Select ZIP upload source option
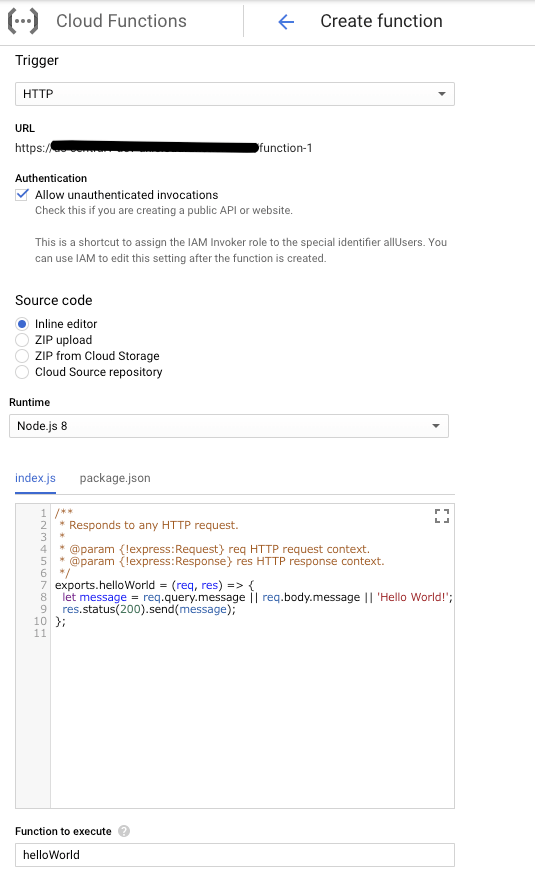535x883 pixels. [x=22, y=340]
